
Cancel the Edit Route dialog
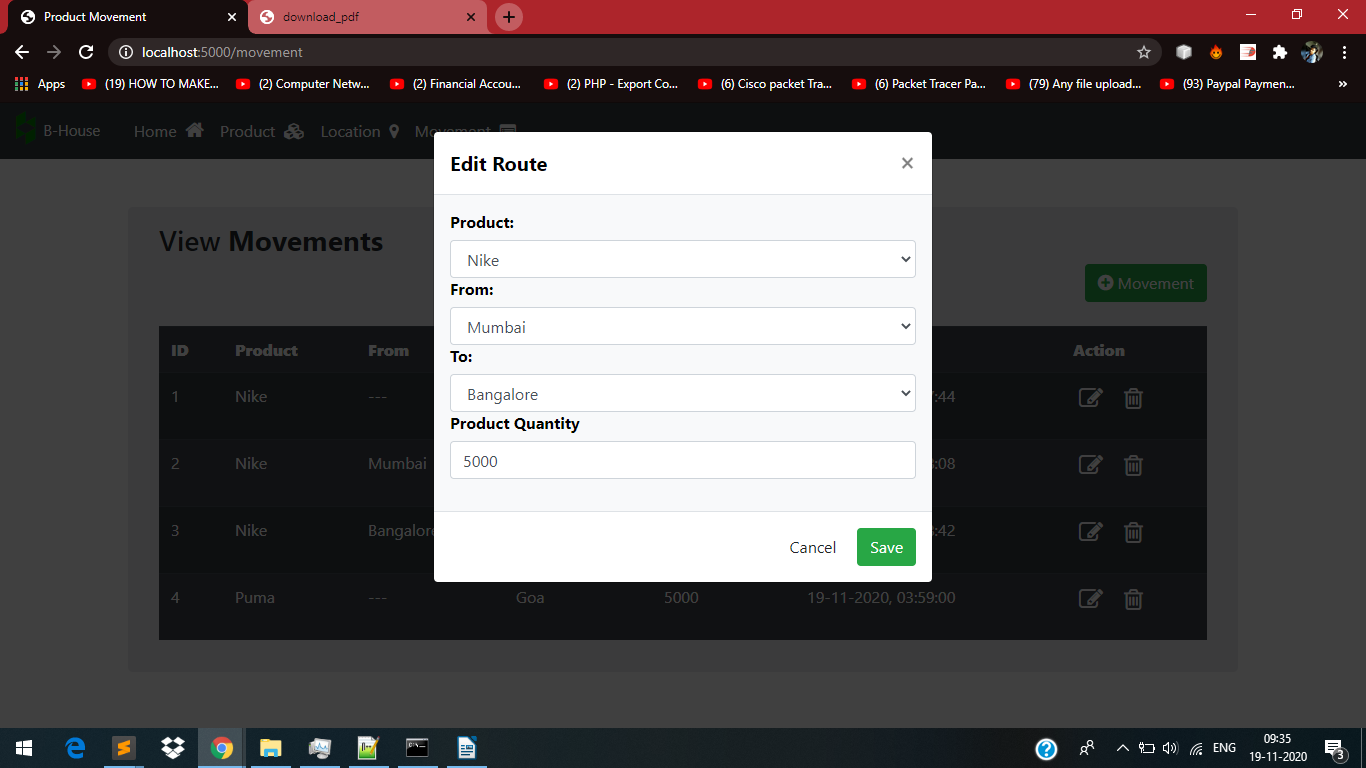point(812,547)
